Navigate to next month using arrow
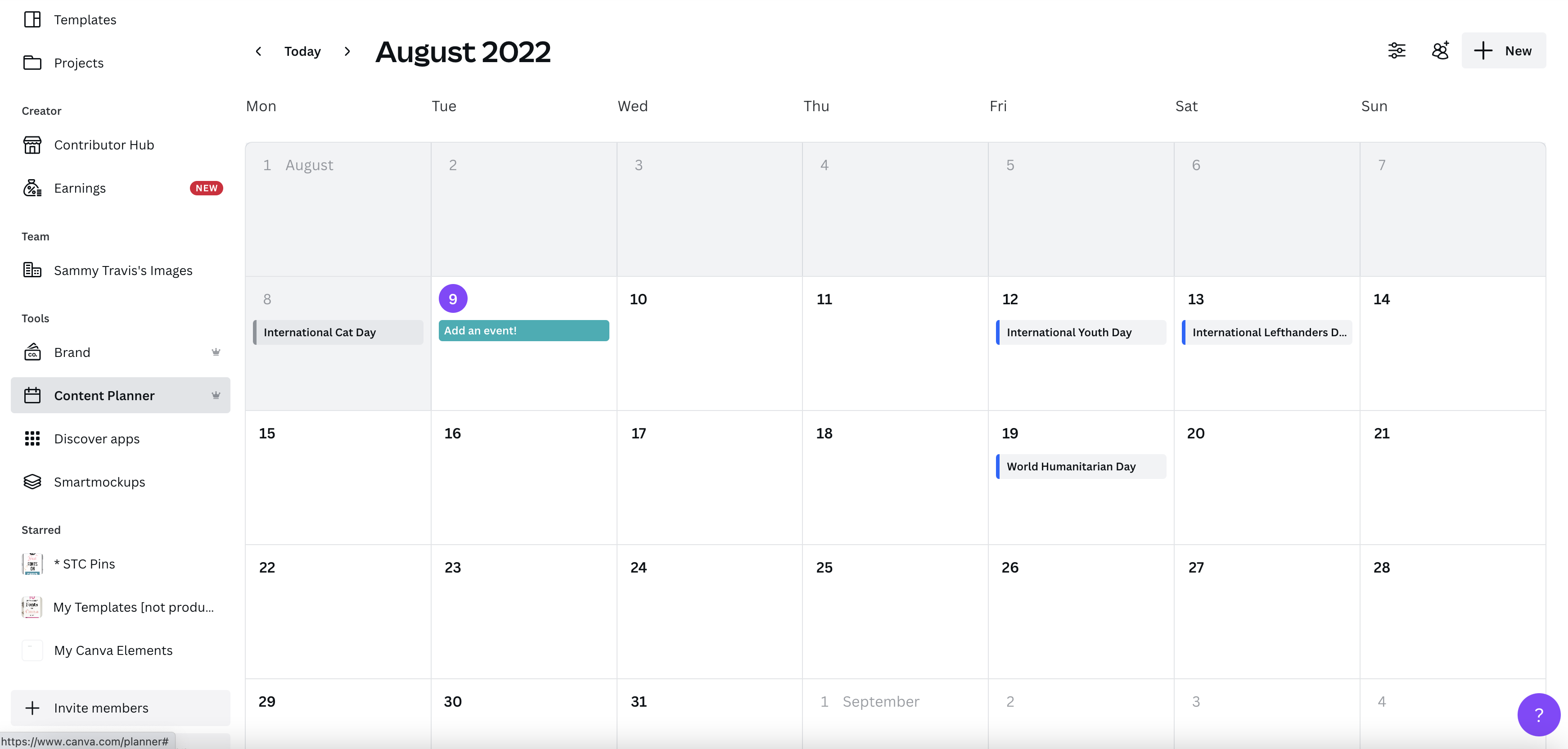The width and height of the screenshot is (1568, 749). [x=347, y=50]
